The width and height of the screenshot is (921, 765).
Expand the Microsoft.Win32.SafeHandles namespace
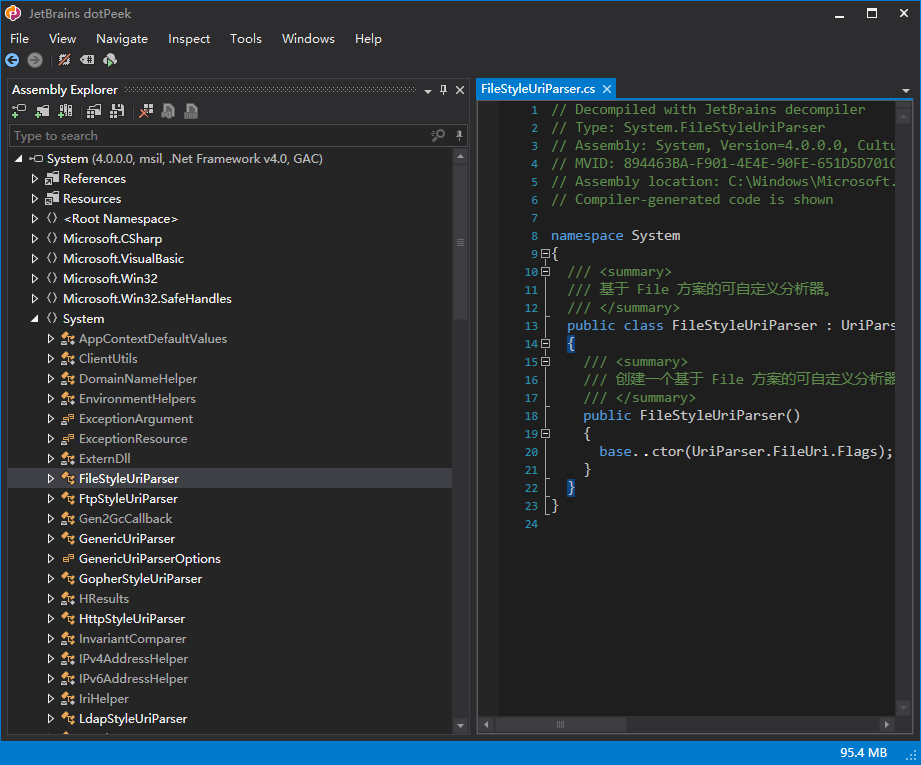tap(35, 298)
